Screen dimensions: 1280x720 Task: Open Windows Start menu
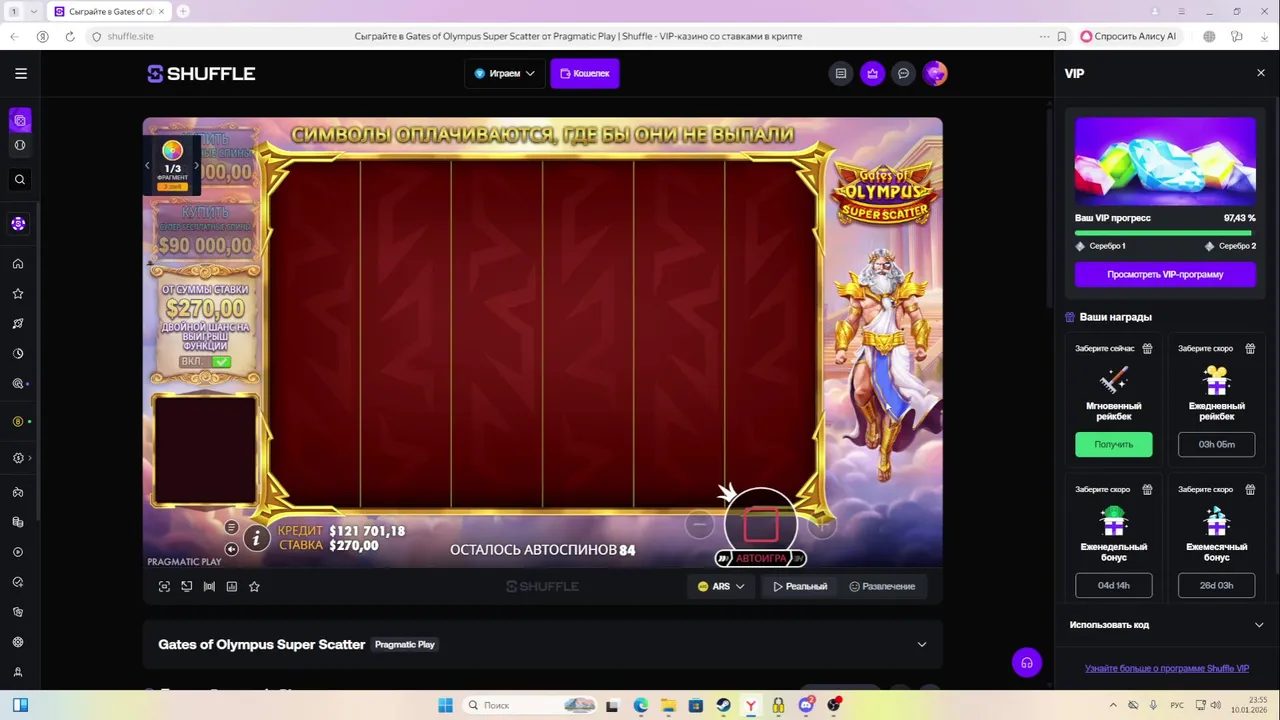445,705
